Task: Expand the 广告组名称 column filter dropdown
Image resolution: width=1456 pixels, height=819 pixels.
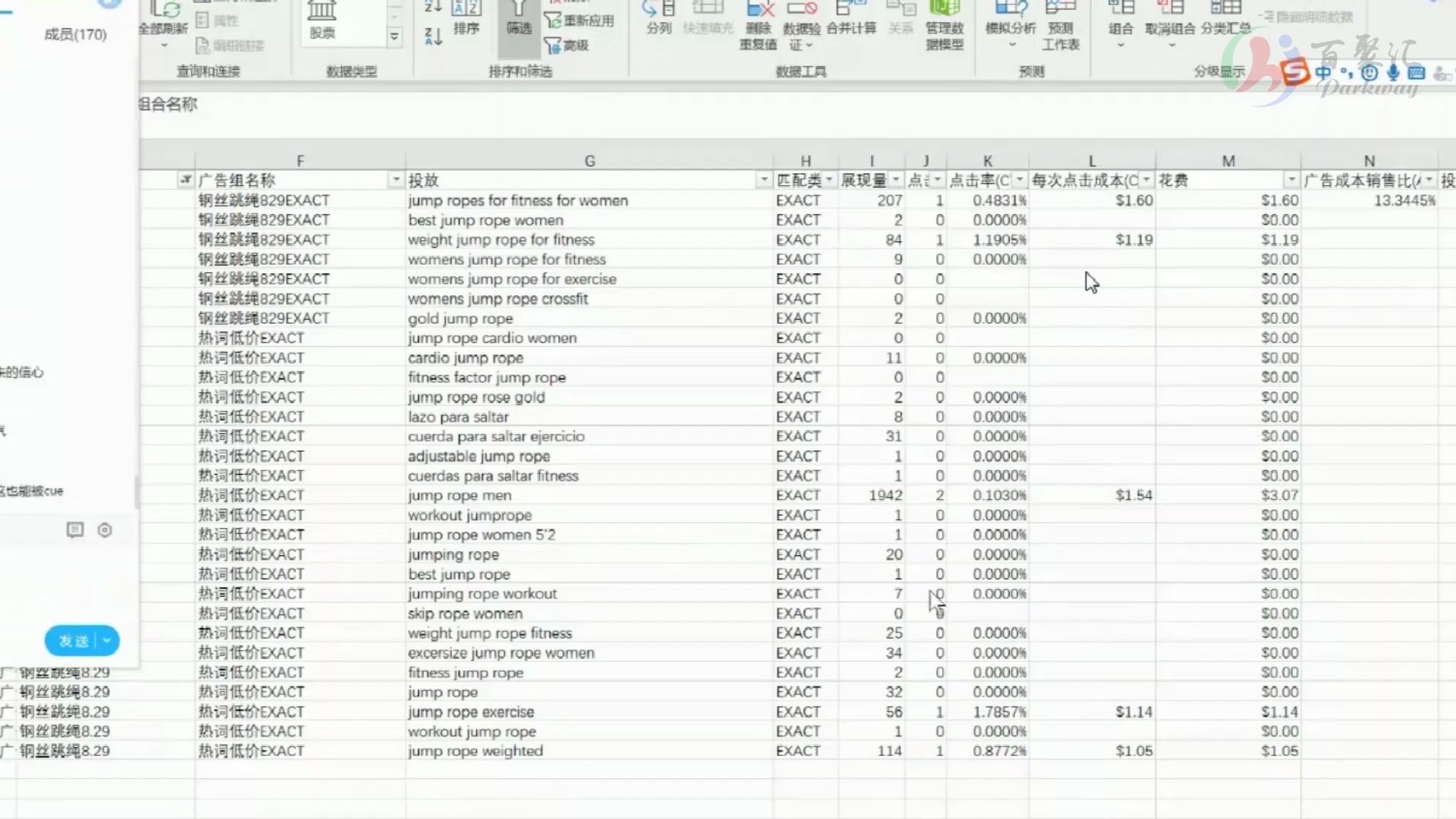Action: click(395, 180)
